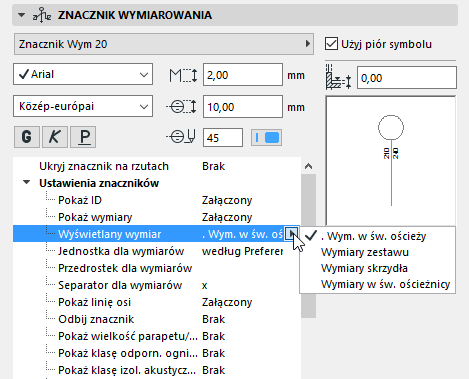Click the marker pen icon

181,136
